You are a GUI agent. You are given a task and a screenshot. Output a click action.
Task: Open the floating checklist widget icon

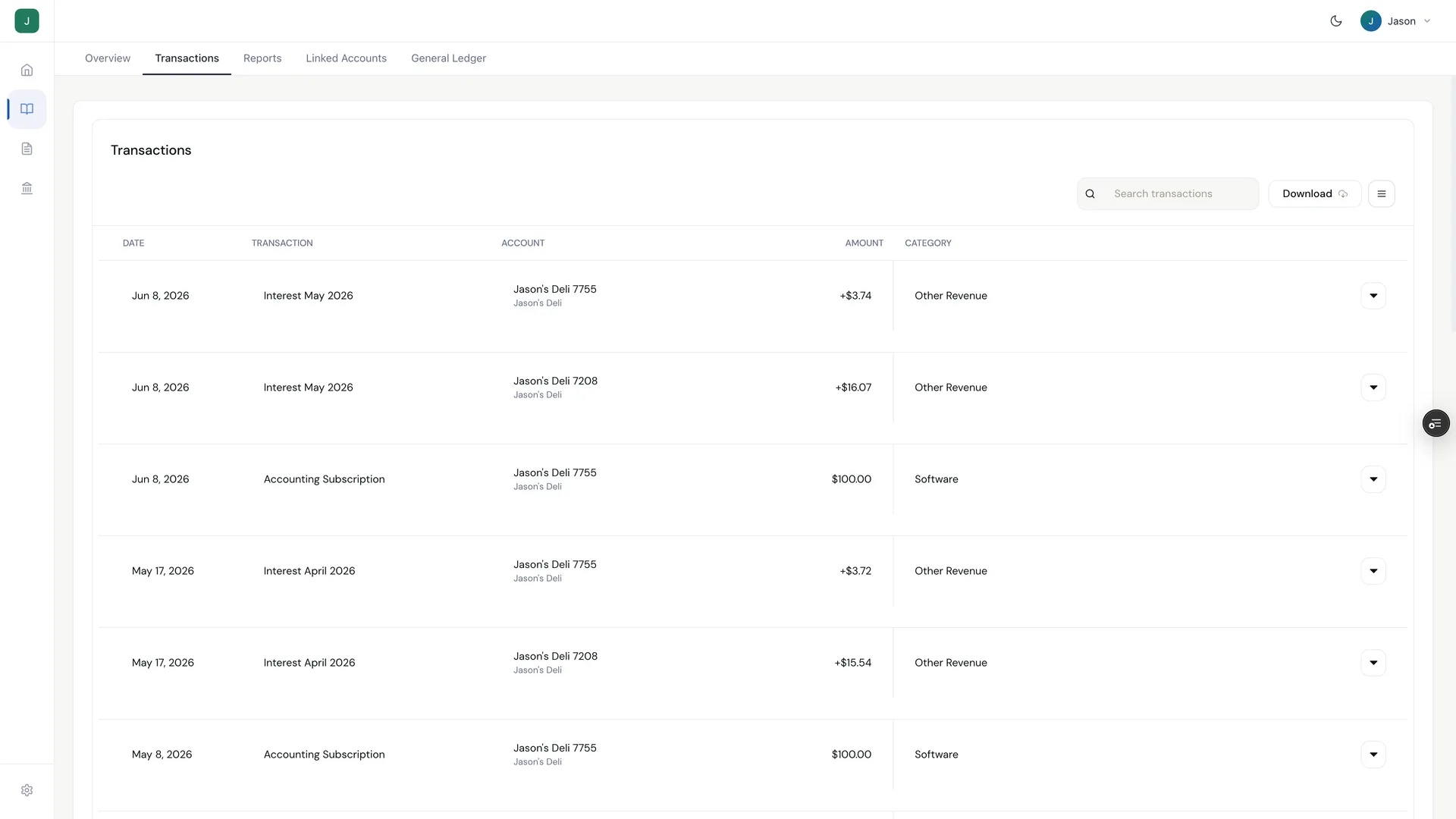pyautogui.click(x=1436, y=423)
